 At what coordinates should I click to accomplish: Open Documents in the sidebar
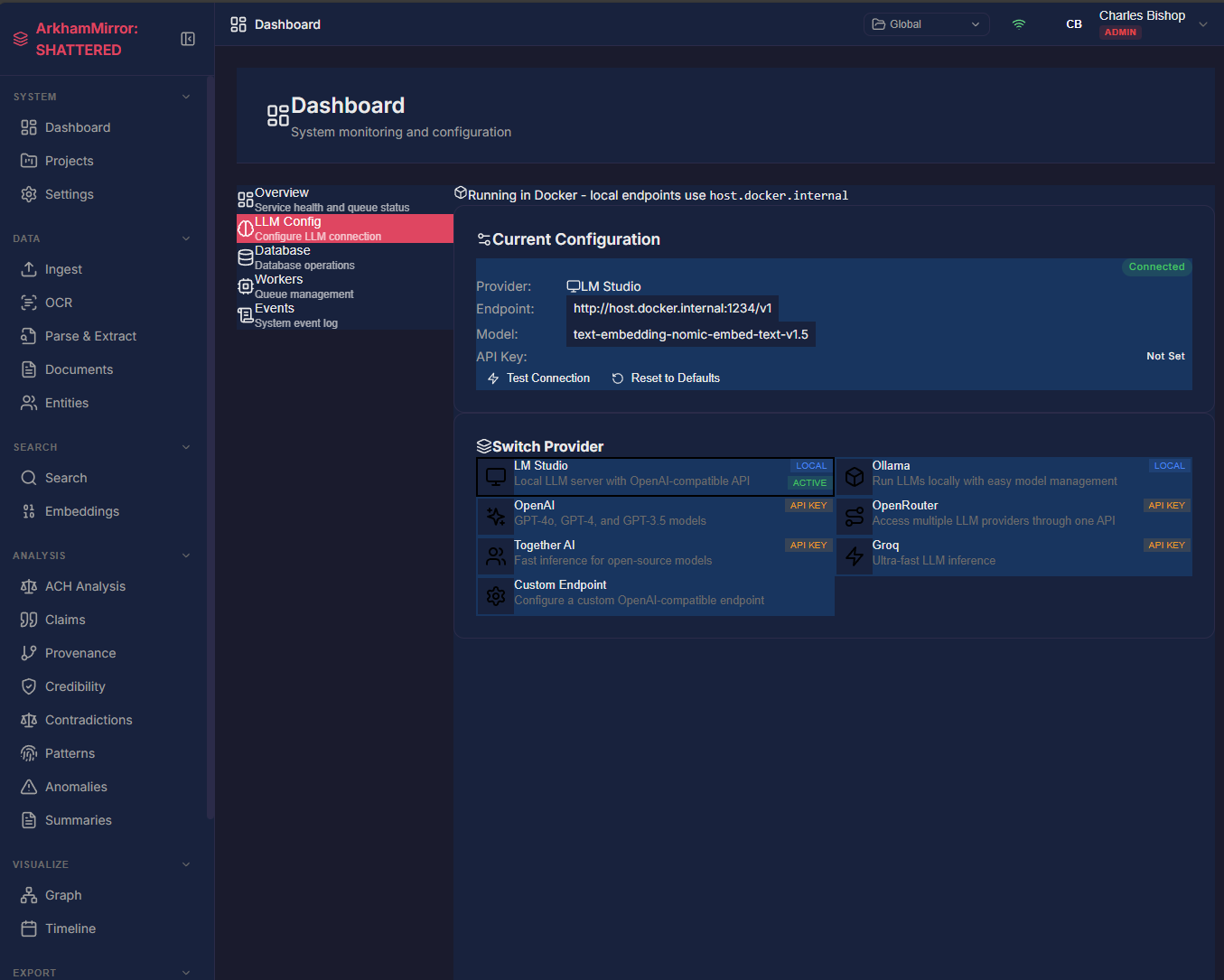[x=103, y=369]
